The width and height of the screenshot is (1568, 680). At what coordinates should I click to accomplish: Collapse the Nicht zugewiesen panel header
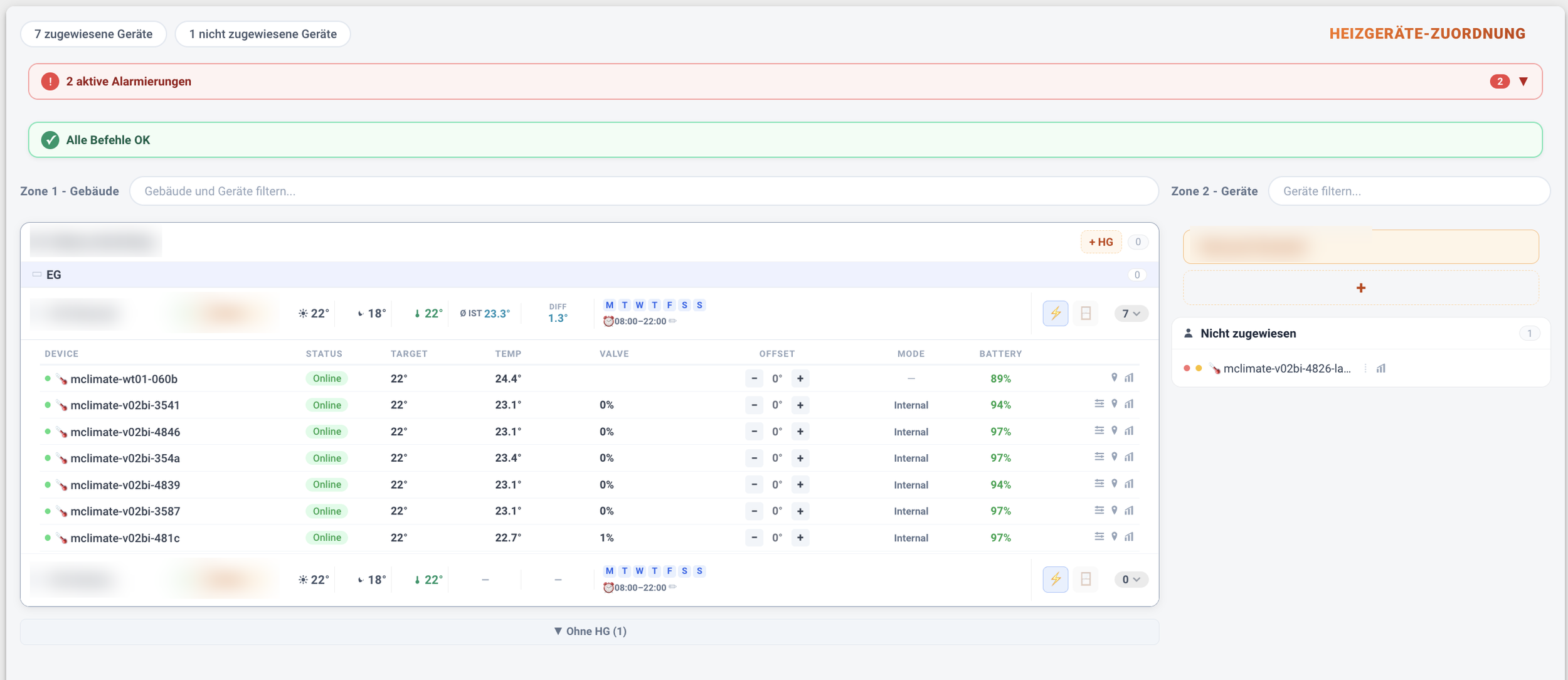tap(1361, 333)
